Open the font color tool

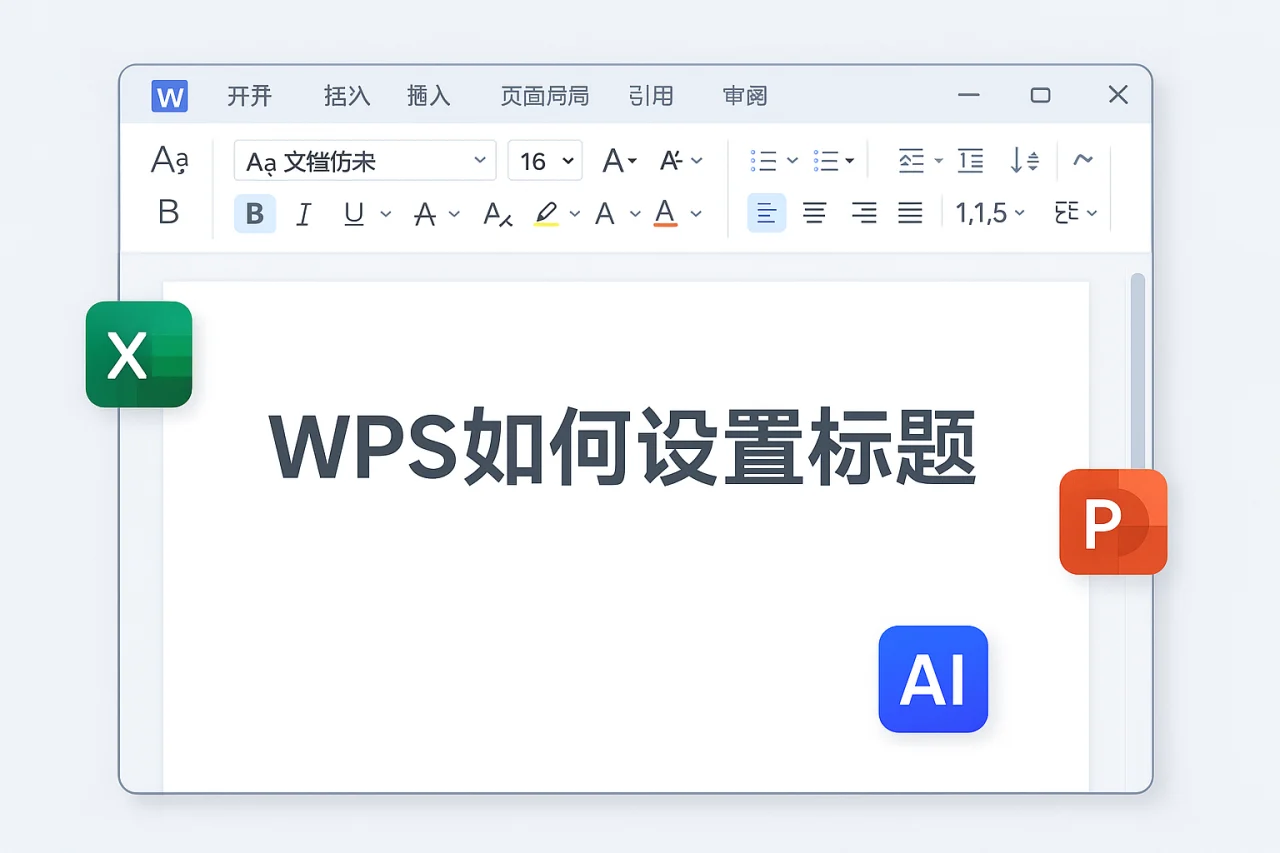tap(665, 213)
